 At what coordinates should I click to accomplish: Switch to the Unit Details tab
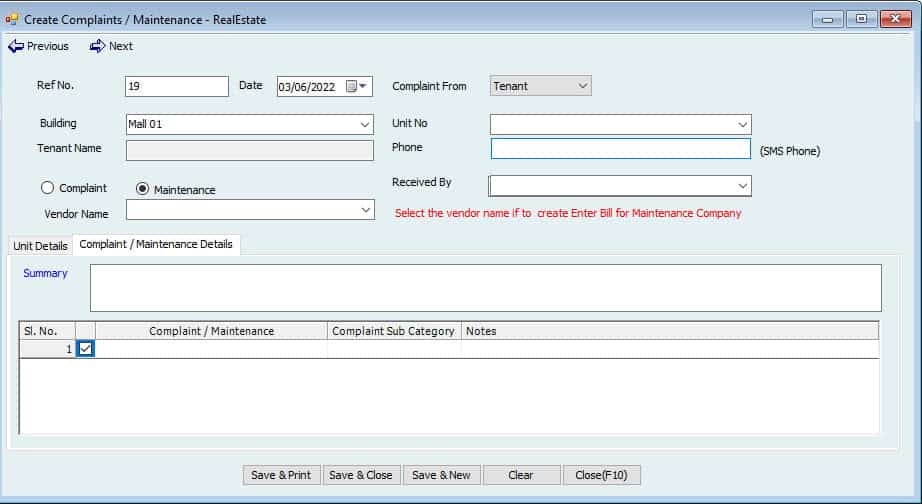tap(40, 246)
